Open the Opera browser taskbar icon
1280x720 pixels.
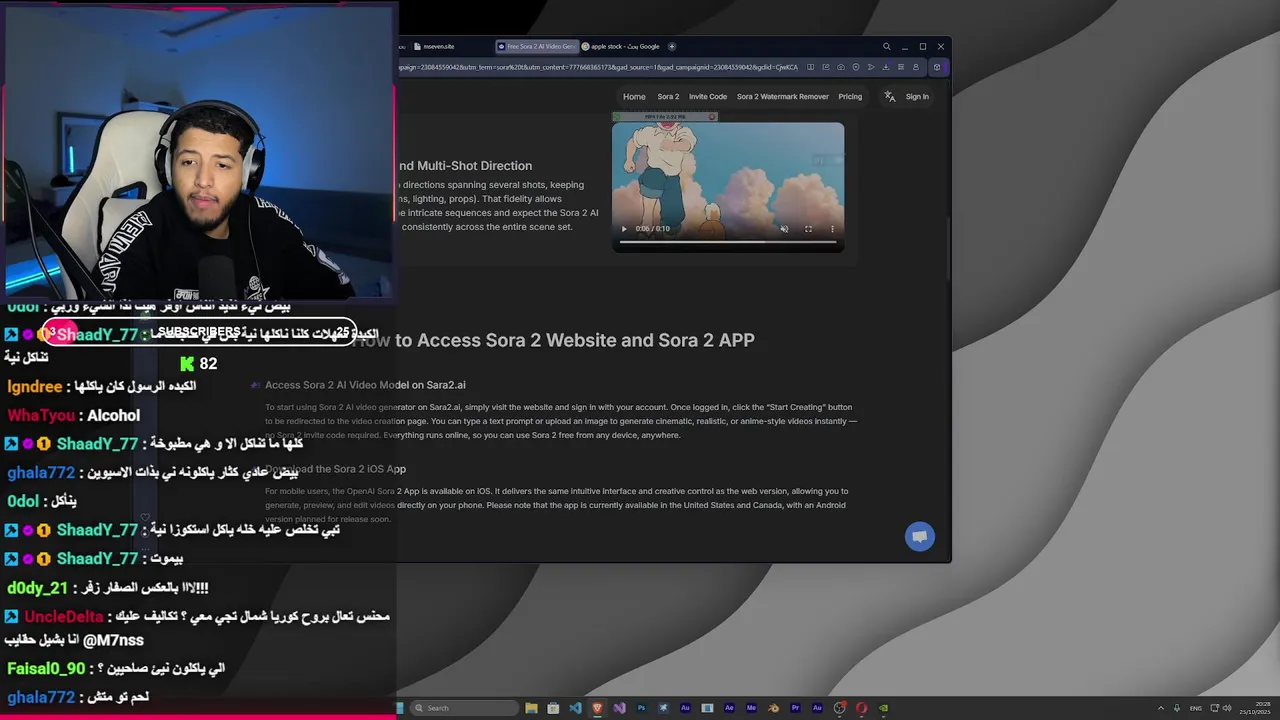tap(861, 708)
